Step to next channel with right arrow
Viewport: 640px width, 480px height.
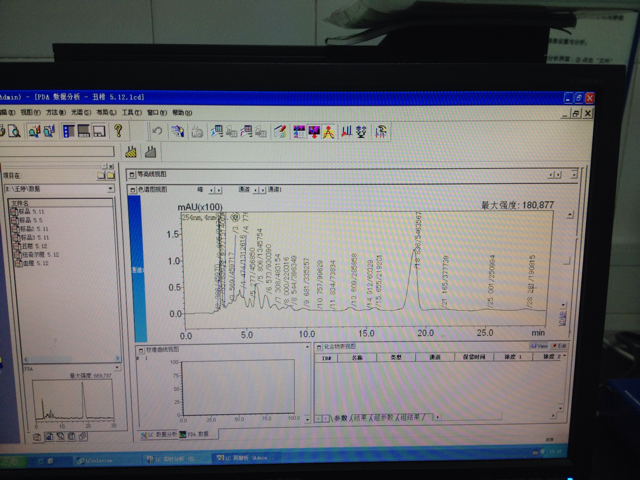click(263, 190)
